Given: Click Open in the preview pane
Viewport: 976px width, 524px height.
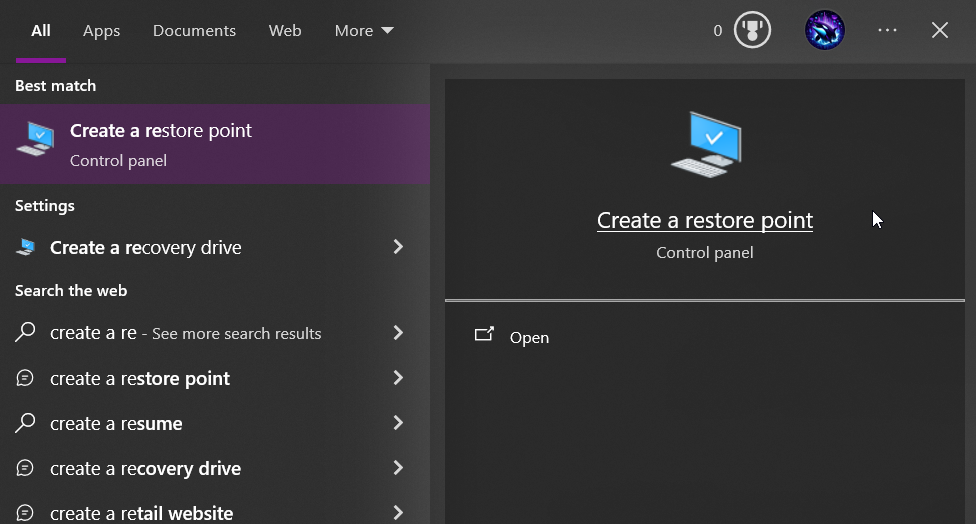Looking at the screenshot, I should click(x=529, y=337).
